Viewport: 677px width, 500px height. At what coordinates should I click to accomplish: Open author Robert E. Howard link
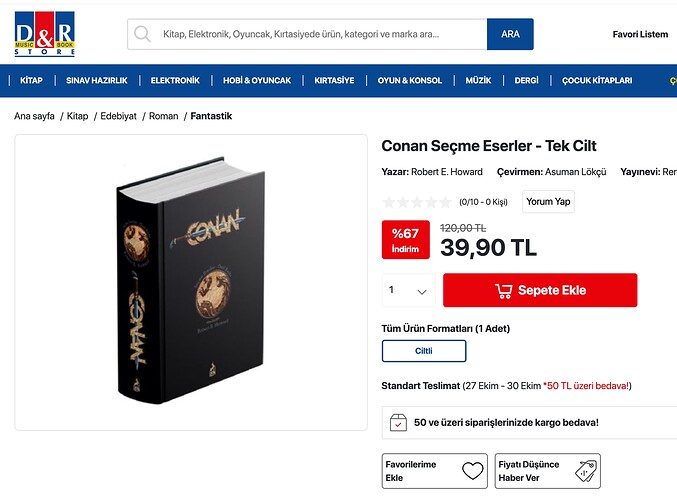pyautogui.click(x=448, y=172)
